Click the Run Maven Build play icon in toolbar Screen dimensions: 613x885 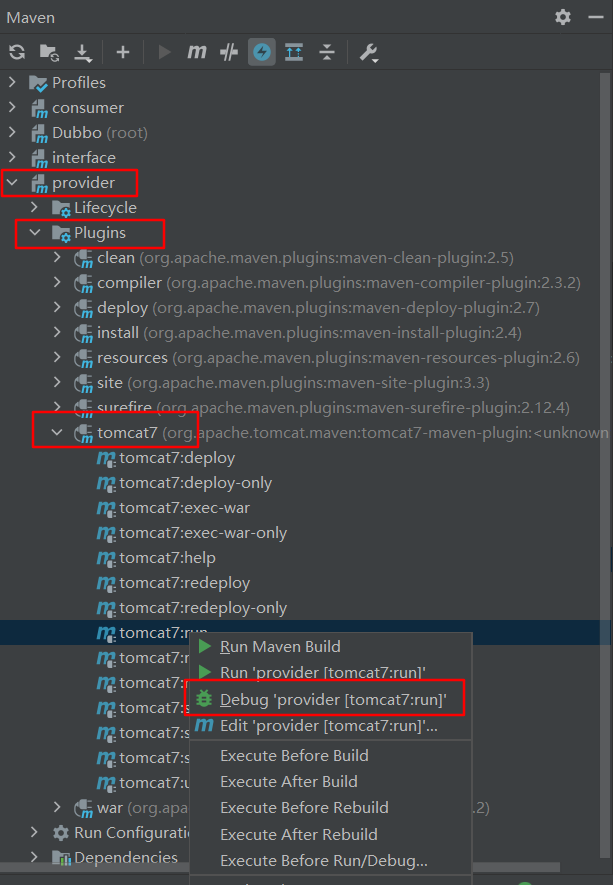(164, 52)
